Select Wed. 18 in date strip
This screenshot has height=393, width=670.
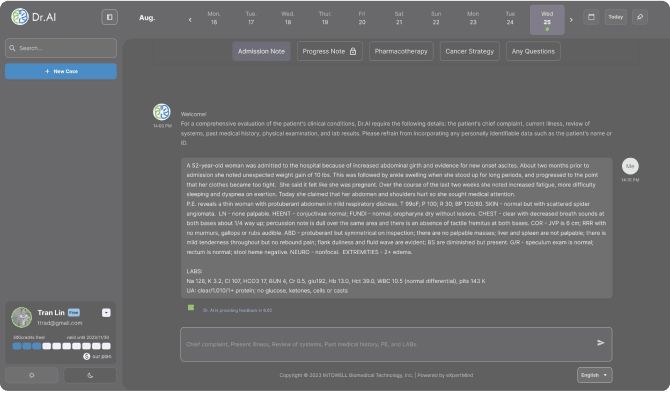[288, 18]
